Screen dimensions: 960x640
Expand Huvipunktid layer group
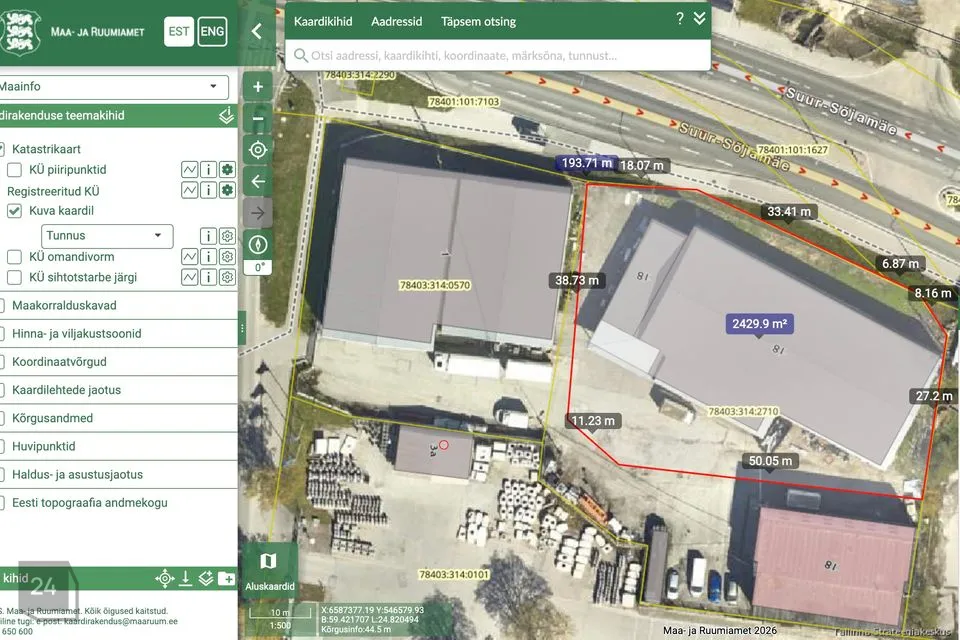click(43, 446)
